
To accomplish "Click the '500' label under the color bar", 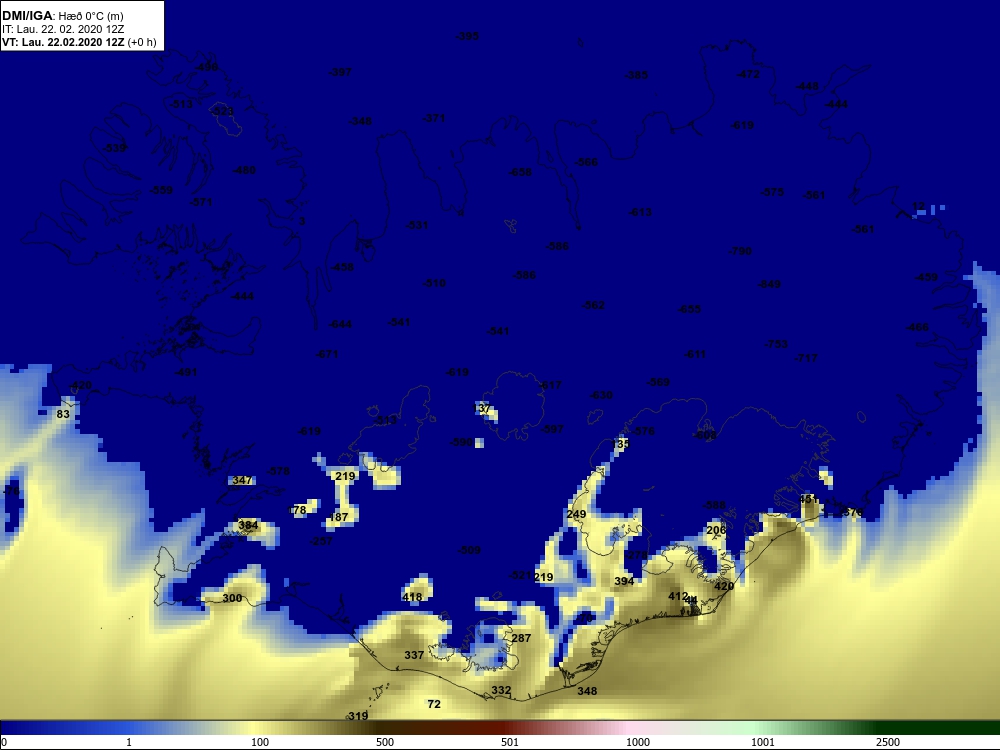I will coord(385,742).
